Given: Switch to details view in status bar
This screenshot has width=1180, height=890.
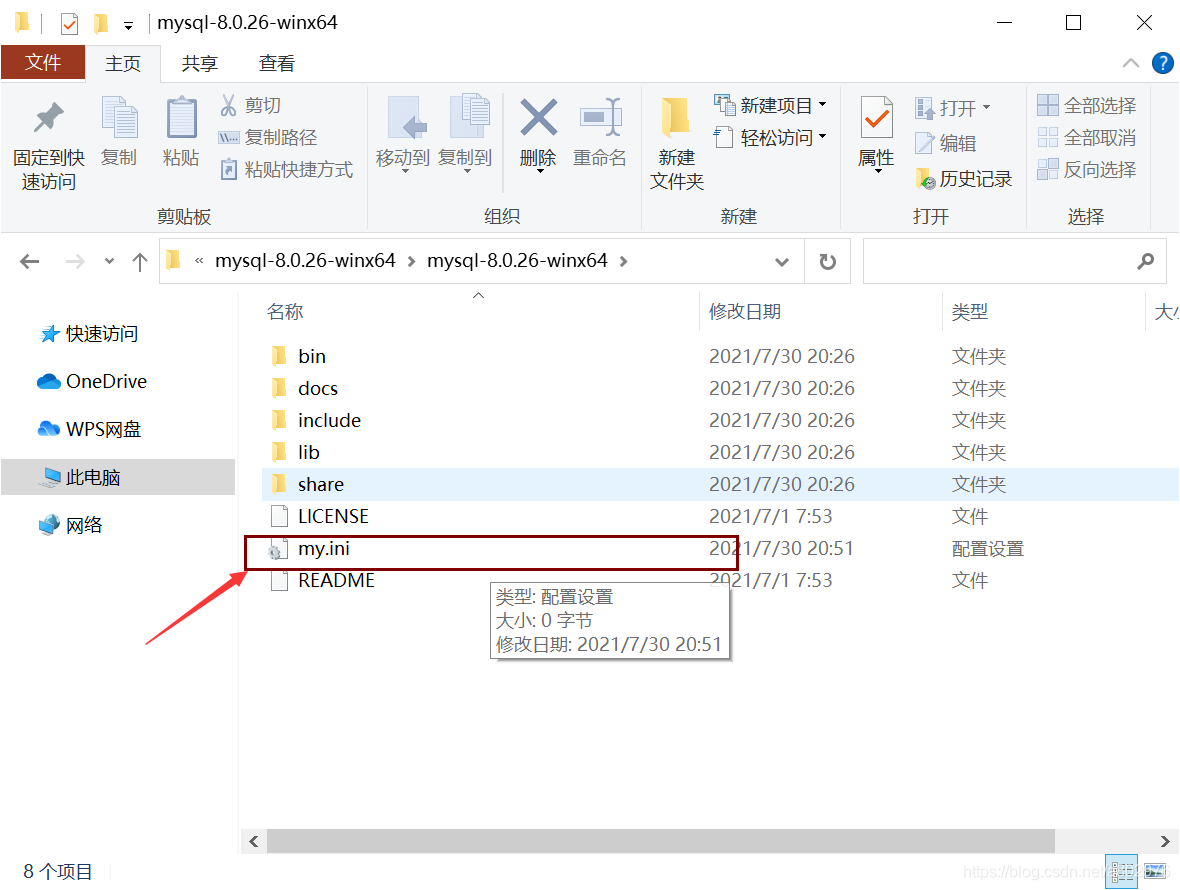Looking at the screenshot, I should (x=1121, y=871).
